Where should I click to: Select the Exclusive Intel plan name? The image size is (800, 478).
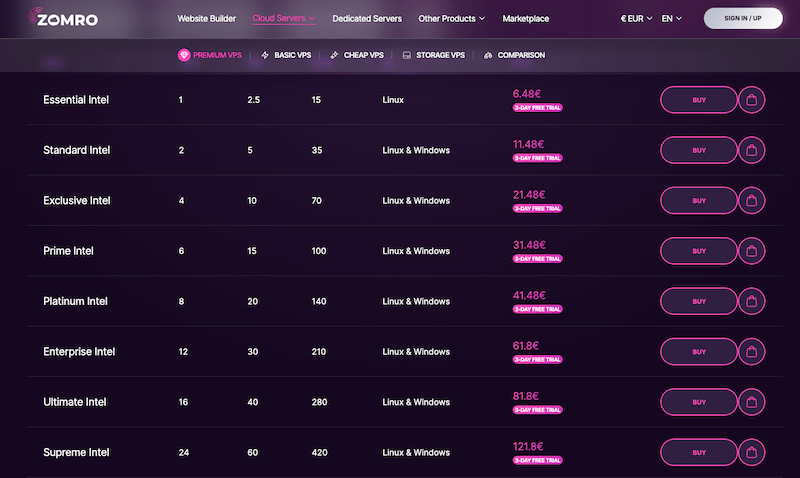pyautogui.click(x=77, y=200)
